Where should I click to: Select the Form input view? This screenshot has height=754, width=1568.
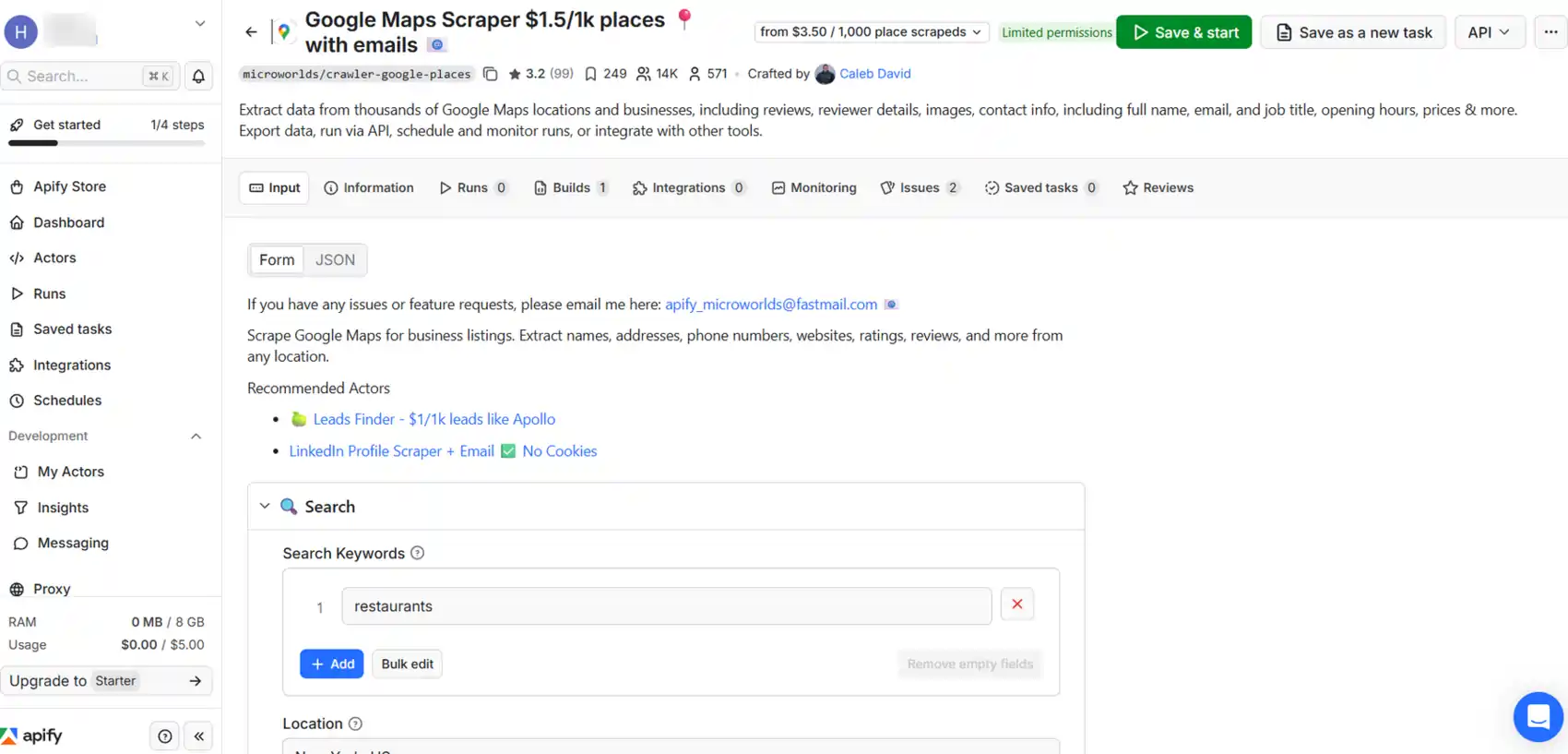[x=277, y=260]
